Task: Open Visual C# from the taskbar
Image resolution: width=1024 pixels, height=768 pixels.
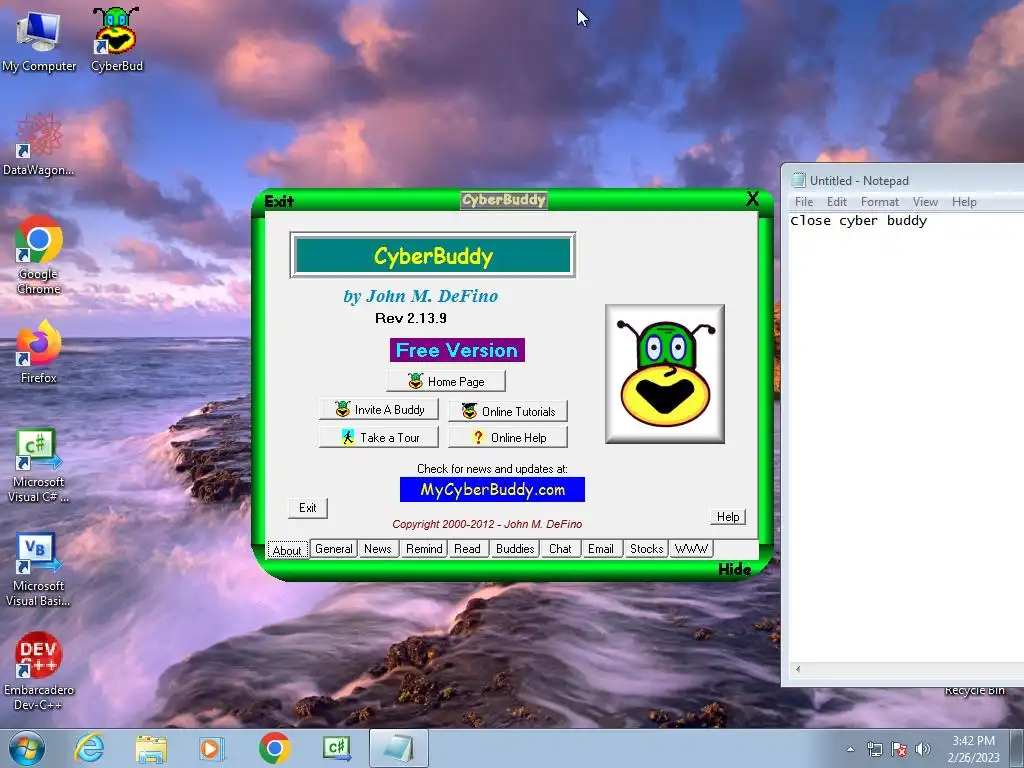Action: point(337,748)
